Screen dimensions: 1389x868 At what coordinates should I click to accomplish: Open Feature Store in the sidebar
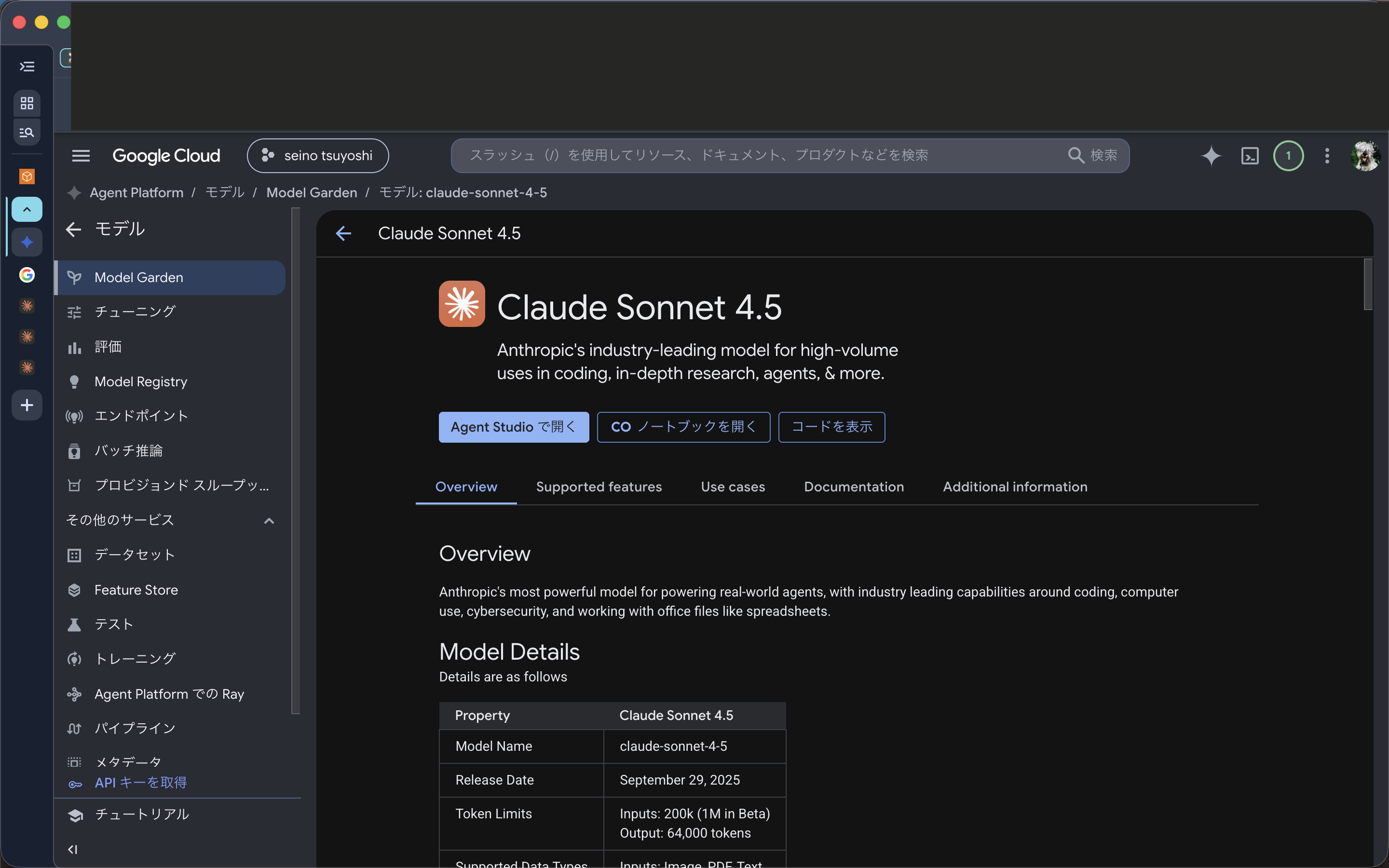pos(170,590)
